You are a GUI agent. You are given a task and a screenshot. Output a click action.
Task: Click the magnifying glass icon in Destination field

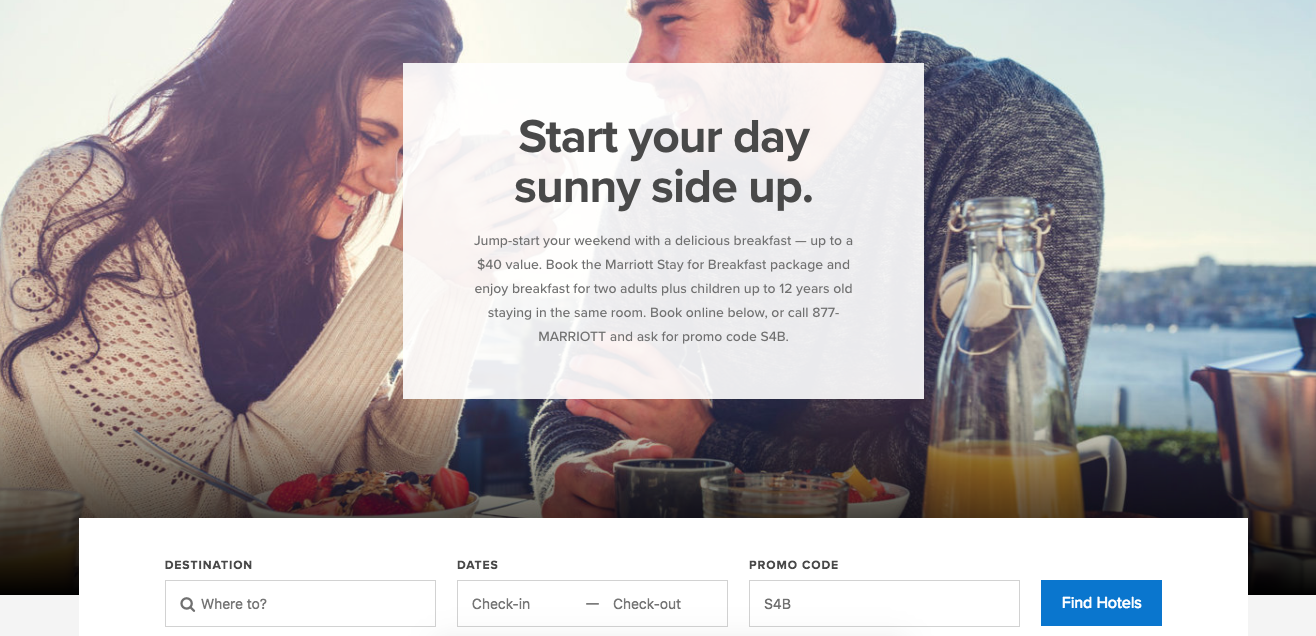click(x=187, y=604)
